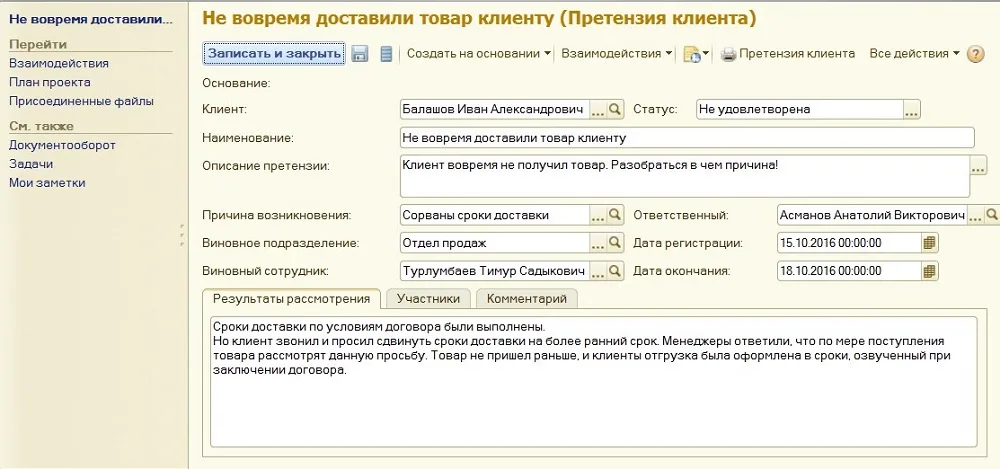Click Виновное подразделение field Отдел продаж
The height and width of the screenshot is (469, 1000).
tap(494, 243)
